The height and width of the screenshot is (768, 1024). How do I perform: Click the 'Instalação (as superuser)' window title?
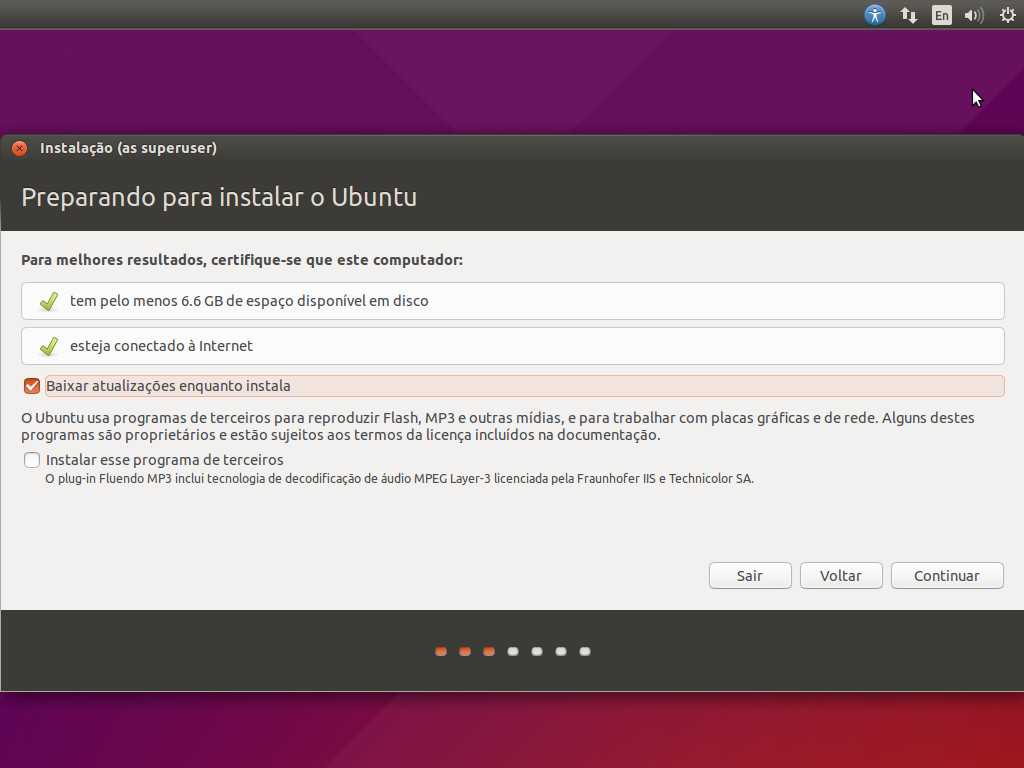(x=128, y=148)
